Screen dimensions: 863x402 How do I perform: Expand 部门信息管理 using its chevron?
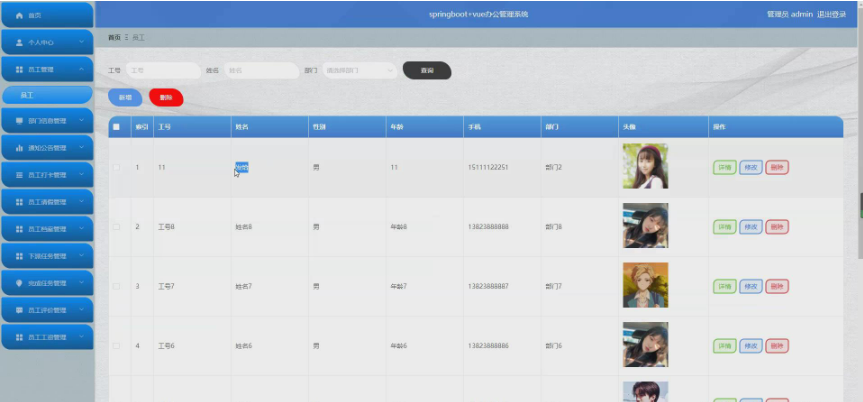click(81, 121)
